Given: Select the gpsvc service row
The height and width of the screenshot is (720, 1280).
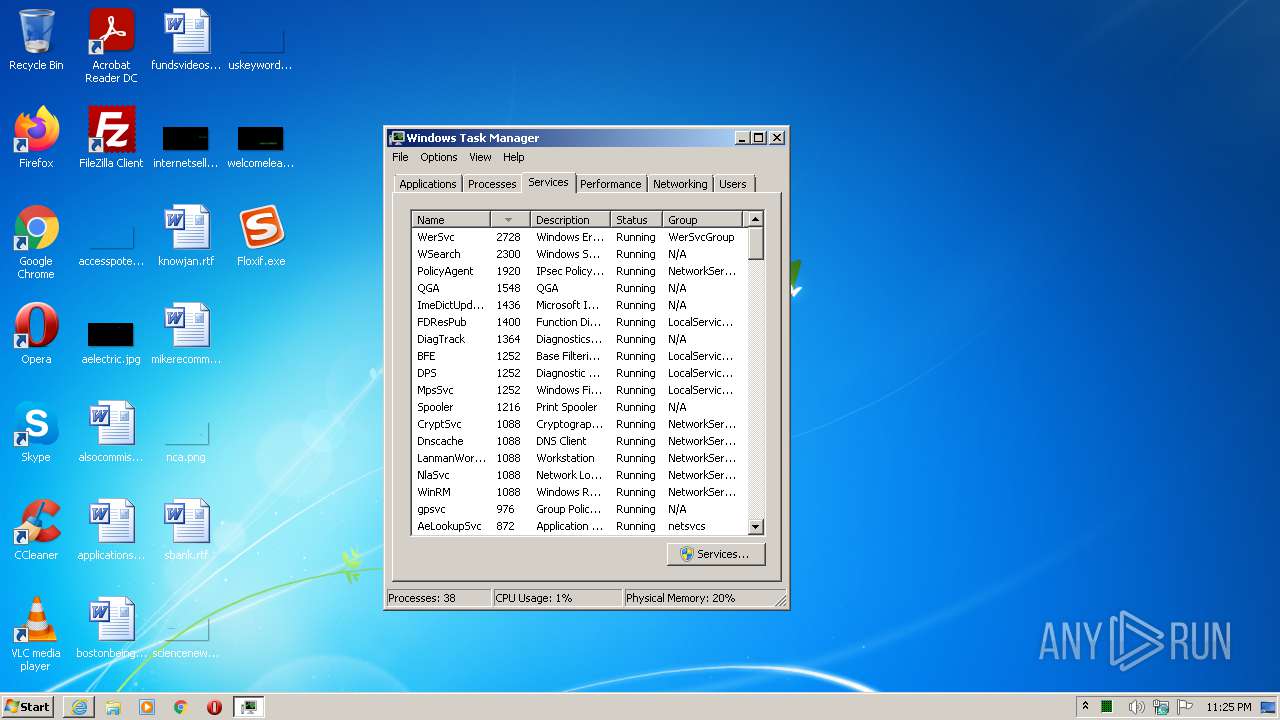Looking at the screenshot, I should coord(579,509).
